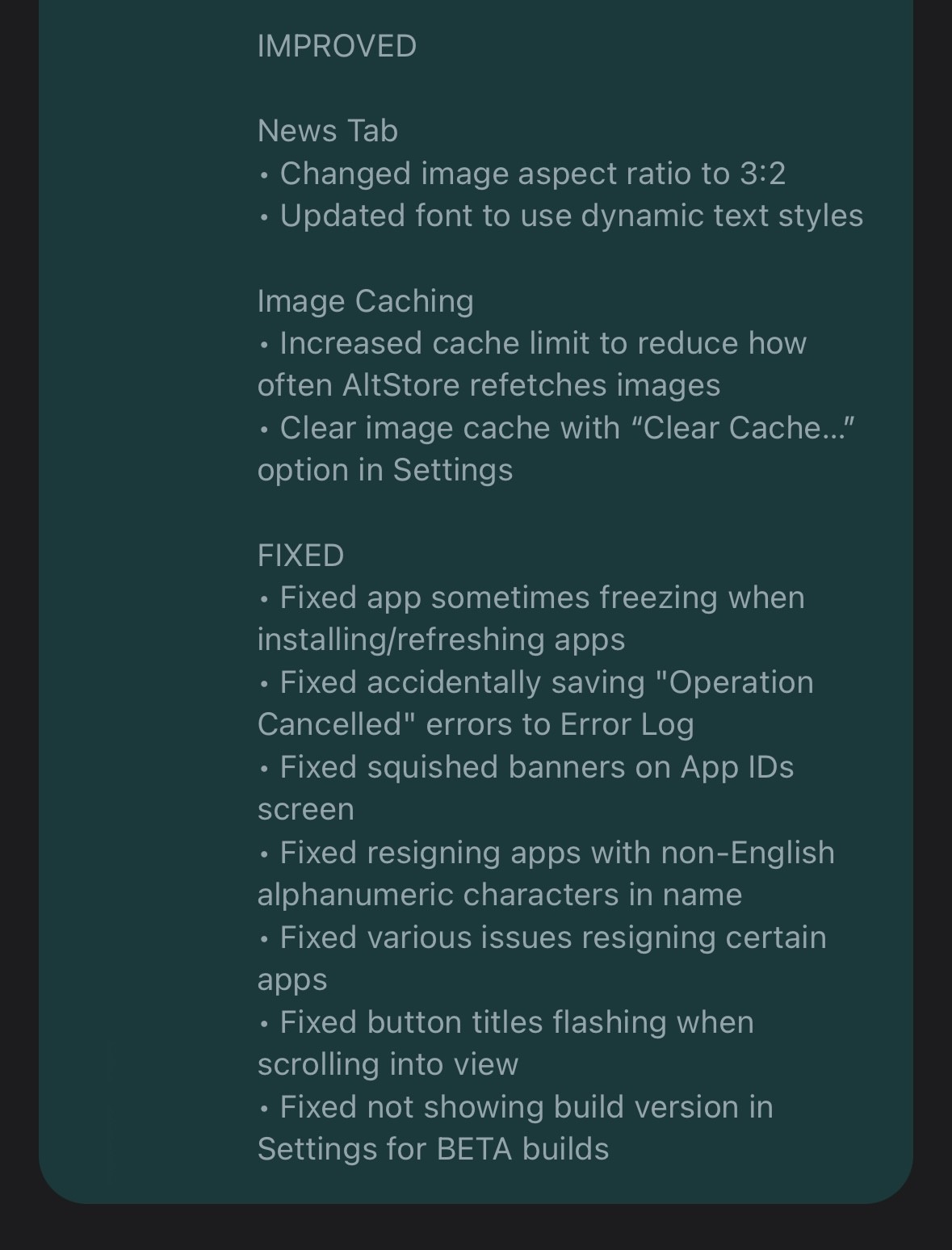Image resolution: width=952 pixels, height=1250 pixels.
Task: Select the Increased cache limit bullet
Action: 533,343
